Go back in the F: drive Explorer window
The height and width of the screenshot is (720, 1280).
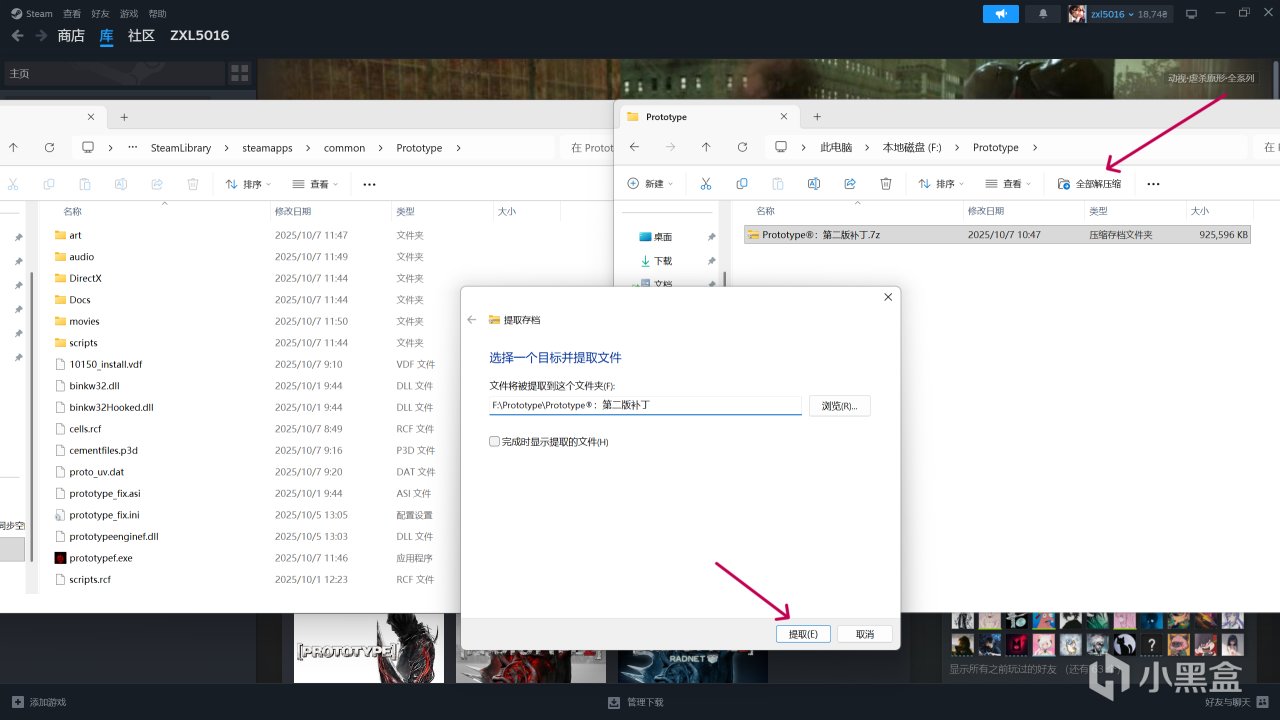634,147
